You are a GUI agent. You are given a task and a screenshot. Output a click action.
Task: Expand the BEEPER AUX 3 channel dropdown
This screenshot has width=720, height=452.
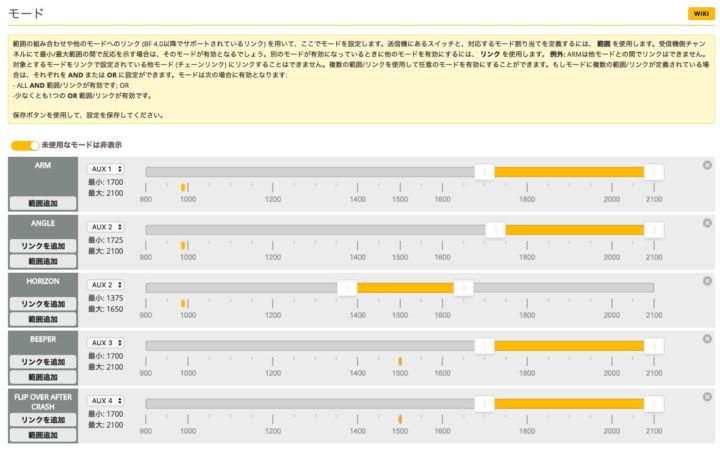(x=105, y=343)
